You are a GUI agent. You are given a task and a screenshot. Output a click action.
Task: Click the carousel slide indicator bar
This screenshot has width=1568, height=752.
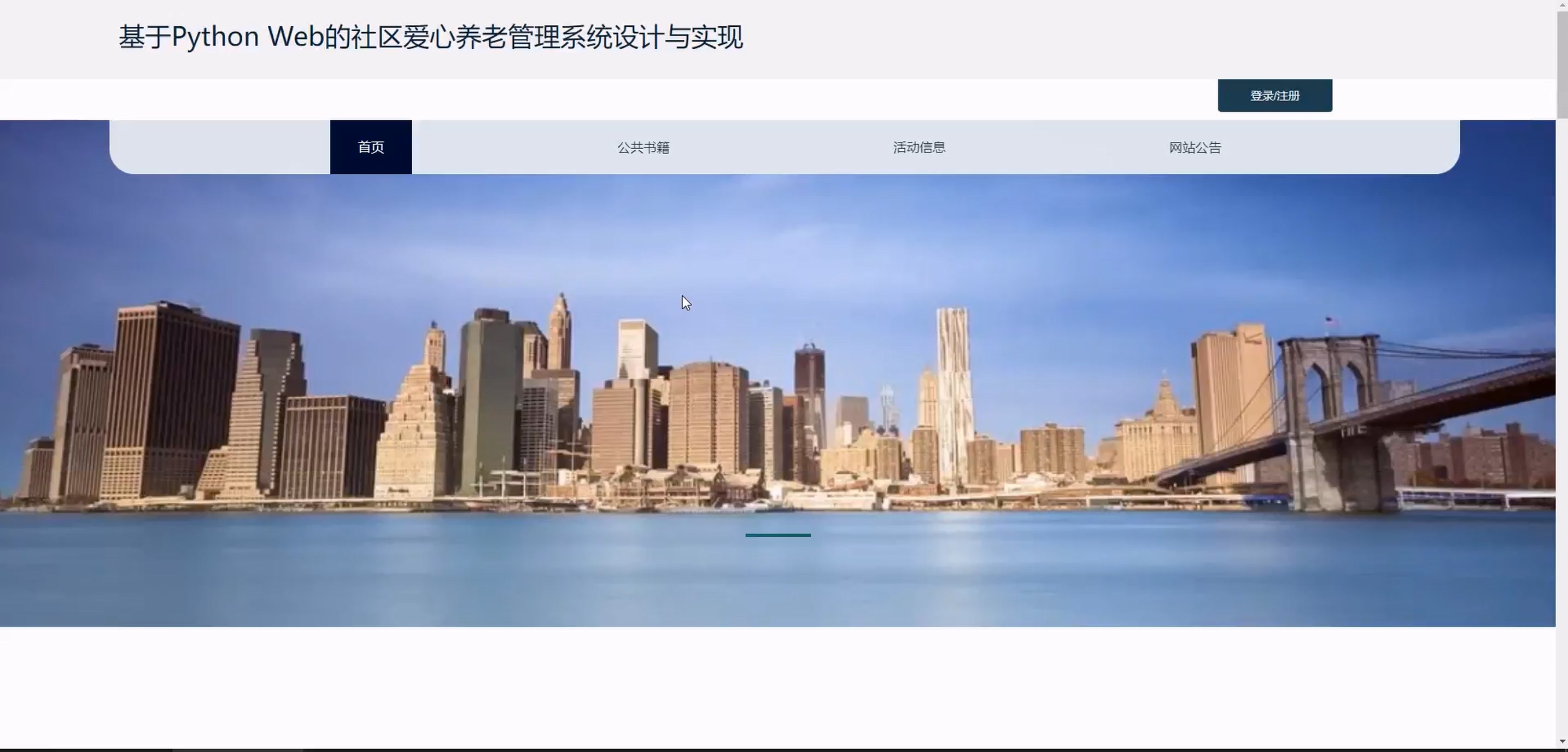[x=778, y=536]
